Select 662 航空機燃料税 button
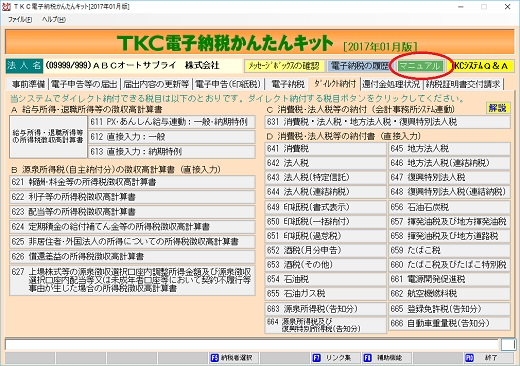 (449, 293)
